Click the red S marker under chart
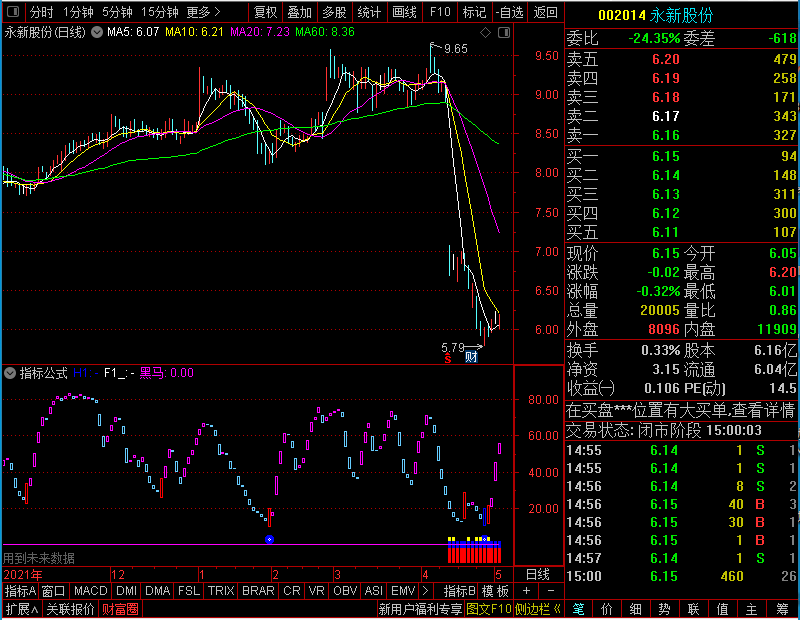 [x=448, y=356]
